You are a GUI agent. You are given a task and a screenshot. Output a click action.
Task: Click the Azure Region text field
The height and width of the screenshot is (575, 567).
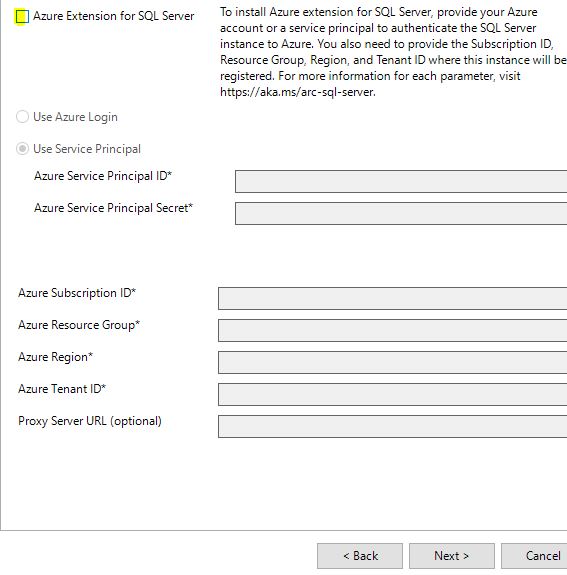tap(392, 362)
